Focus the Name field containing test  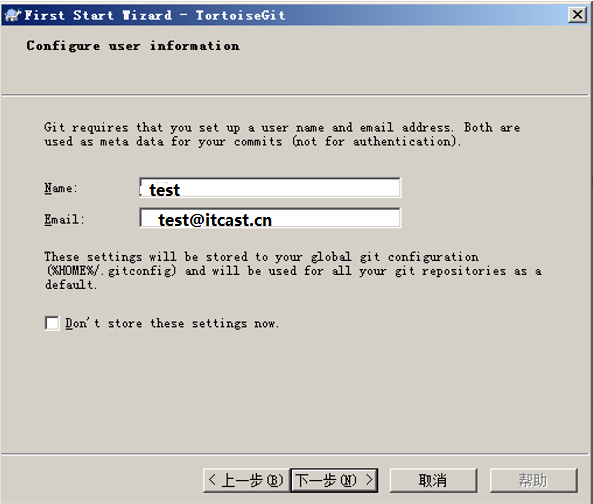tap(270, 188)
